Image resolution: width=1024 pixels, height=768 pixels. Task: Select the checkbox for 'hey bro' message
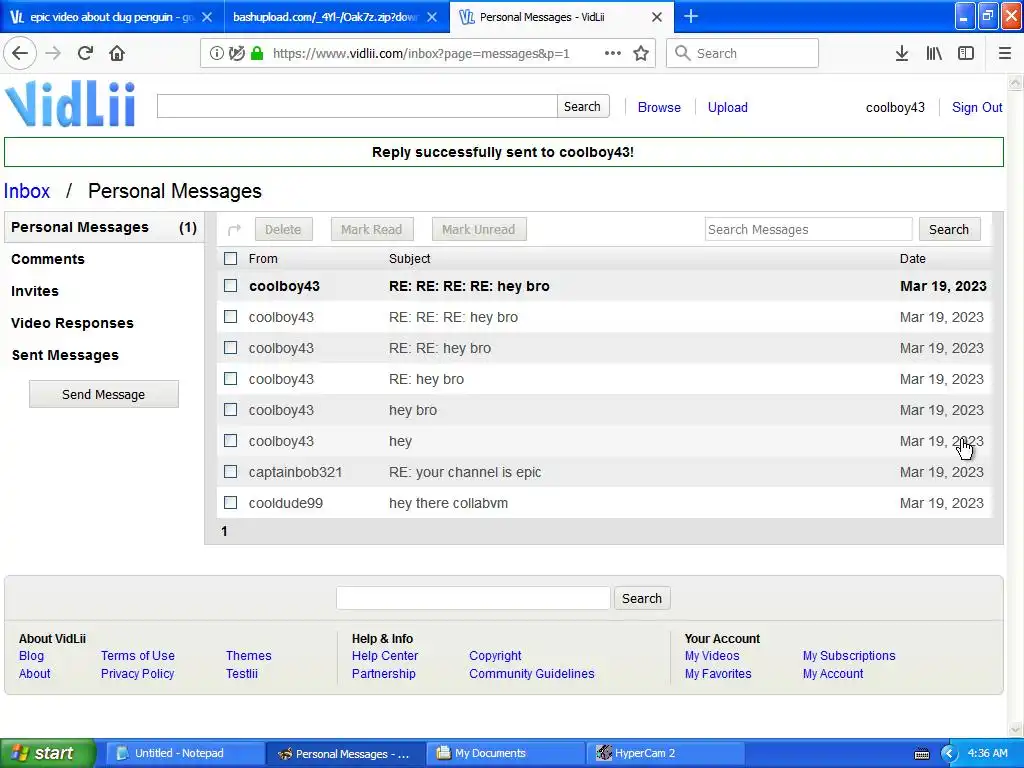click(231, 409)
